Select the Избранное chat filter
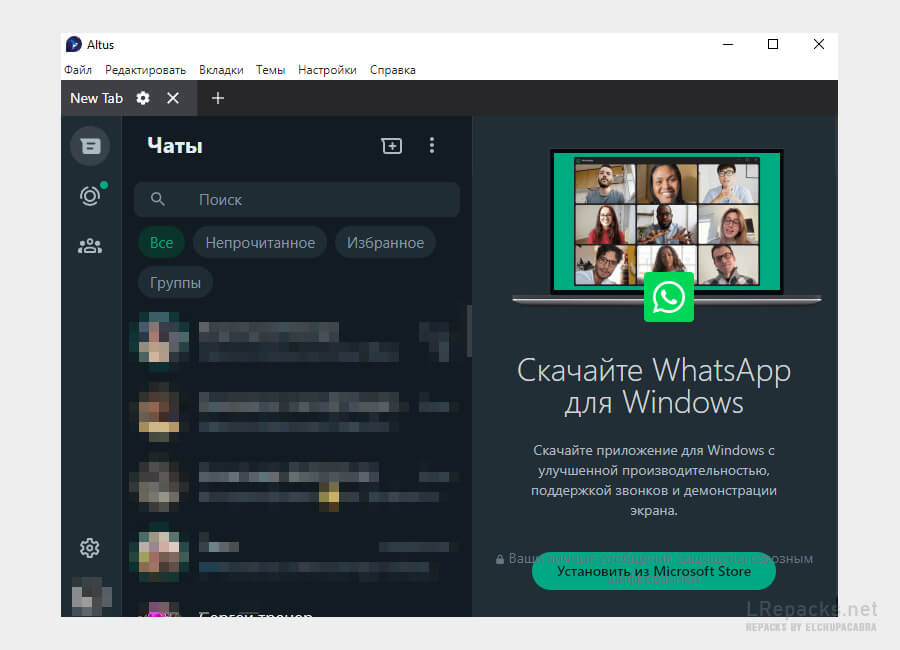 click(385, 243)
